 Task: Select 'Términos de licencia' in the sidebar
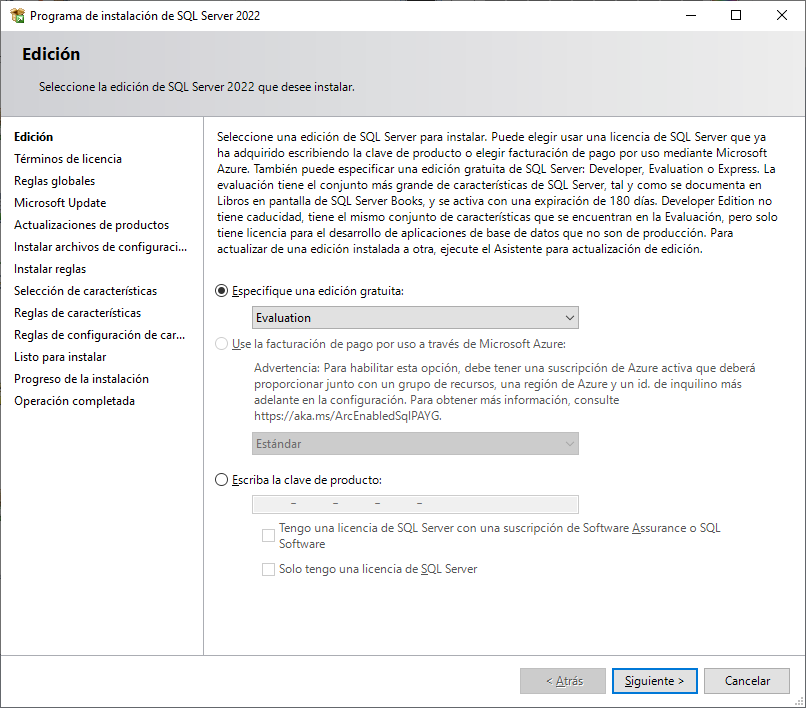tap(68, 158)
